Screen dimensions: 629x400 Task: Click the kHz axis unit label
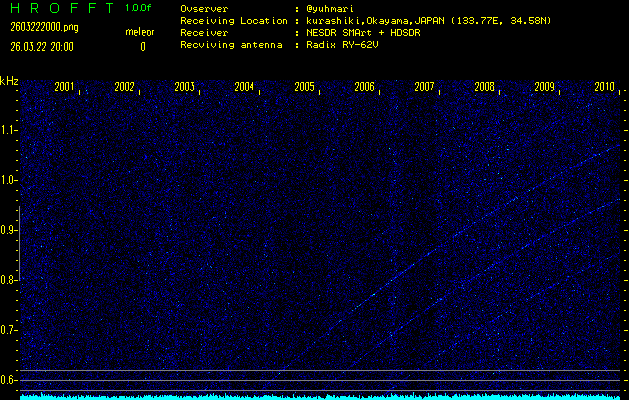tap(9, 81)
